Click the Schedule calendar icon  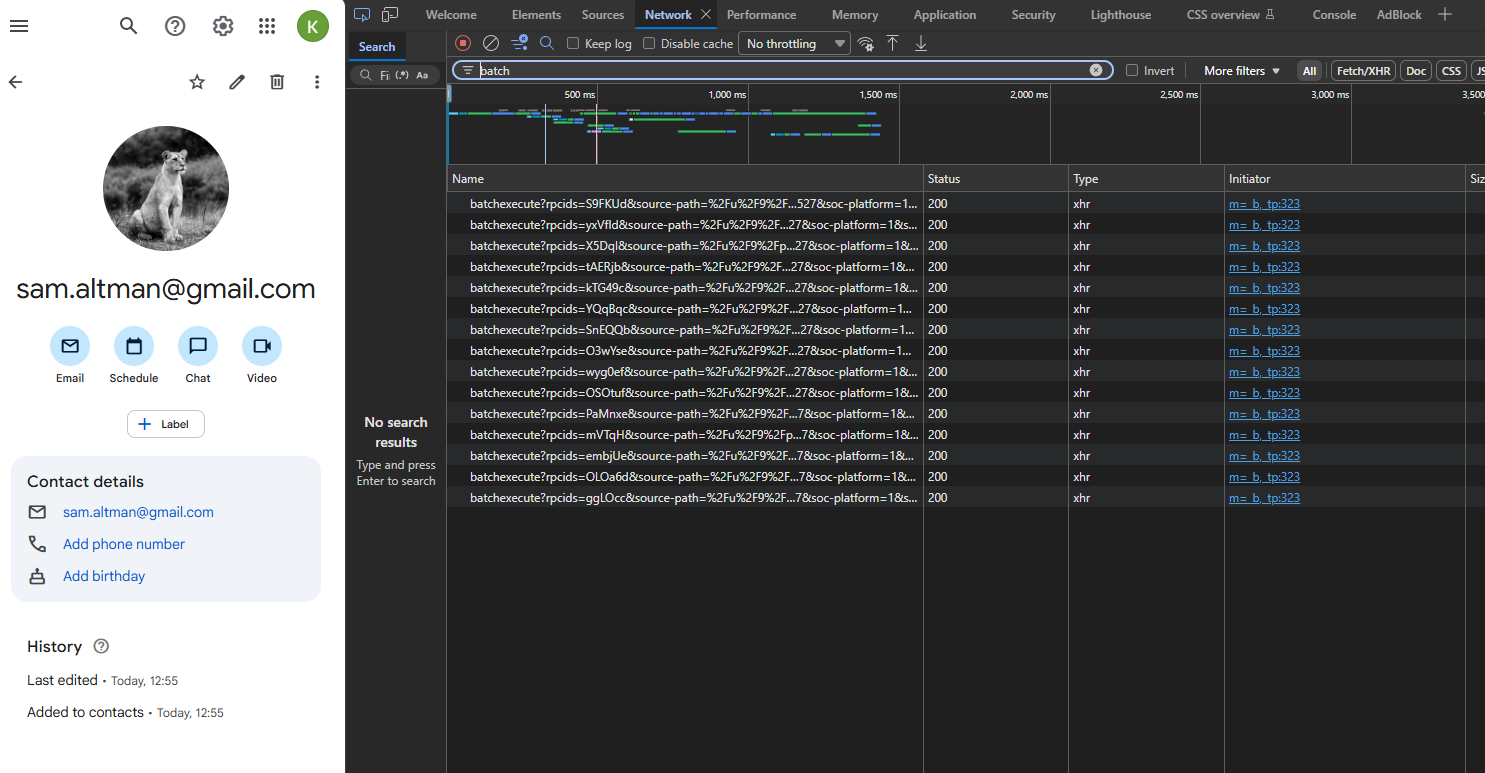click(134, 346)
